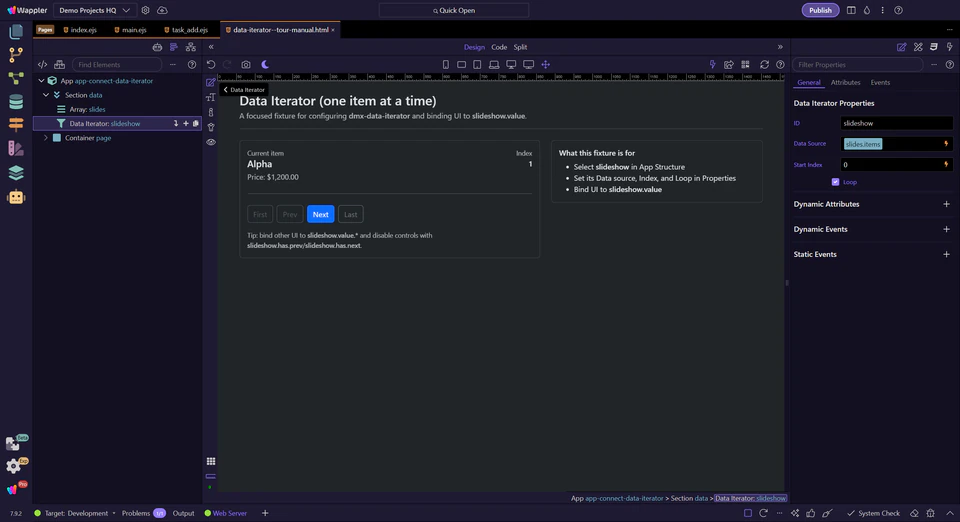The width and height of the screenshot is (960, 522).
Task: Click the undo icon in design toolbar
Action: pos(211,64)
